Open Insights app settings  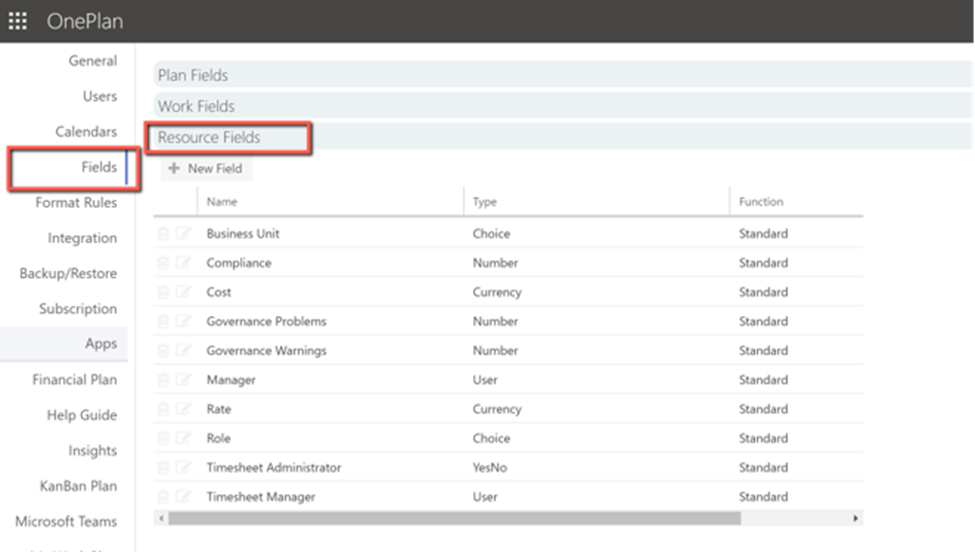pyautogui.click(x=93, y=451)
